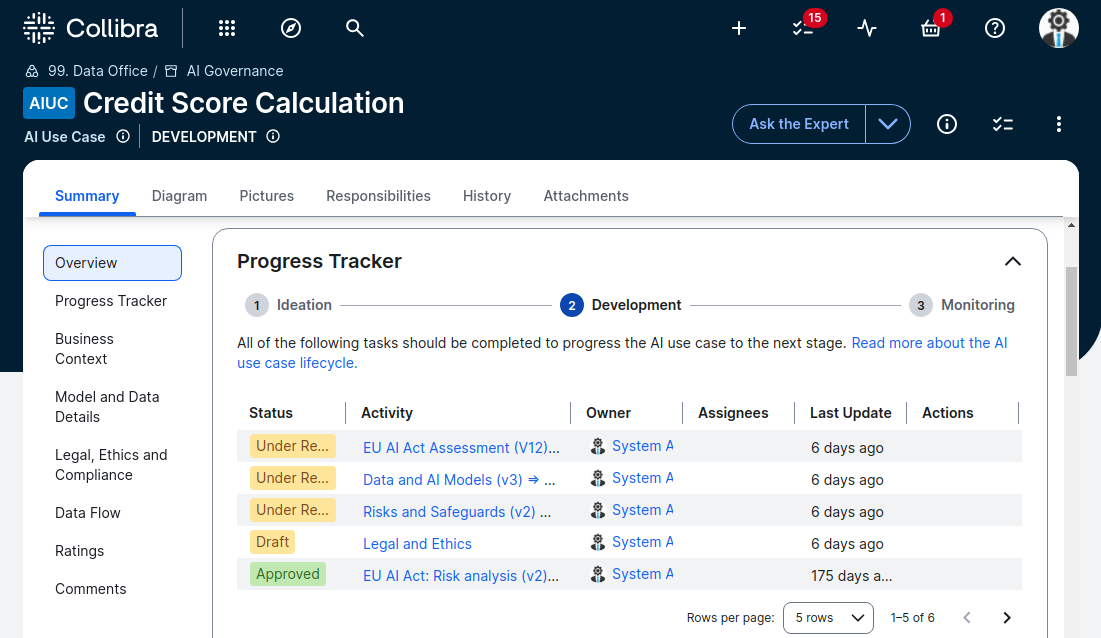Click the info icon beside DEVELOPMENT status
Viewport: 1101px width, 638px height.
[x=273, y=136]
